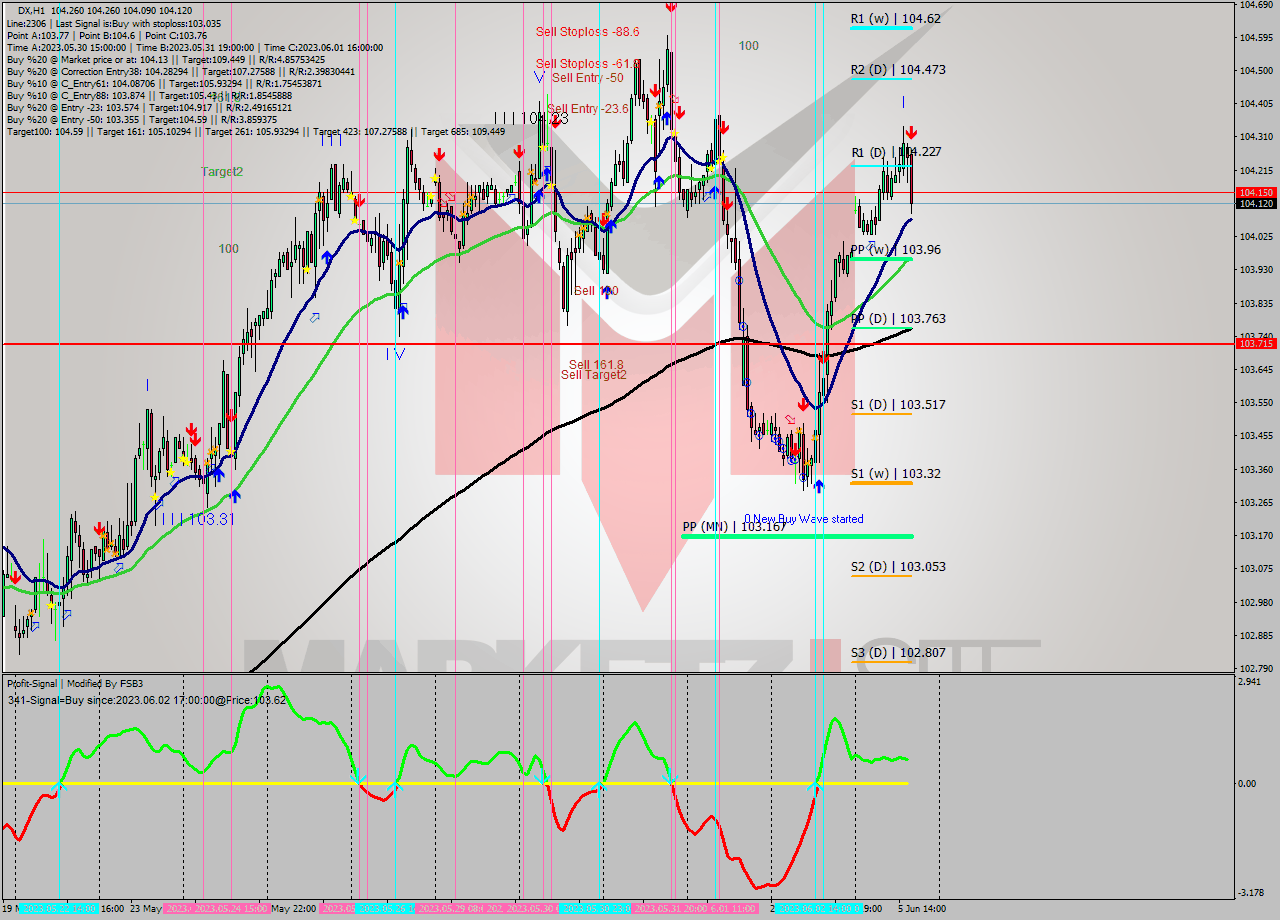Image resolution: width=1280 pixels, height=920 pixels.
Task: Click the 'Sell Entry -23.6' label
Action: pos(587,109)
